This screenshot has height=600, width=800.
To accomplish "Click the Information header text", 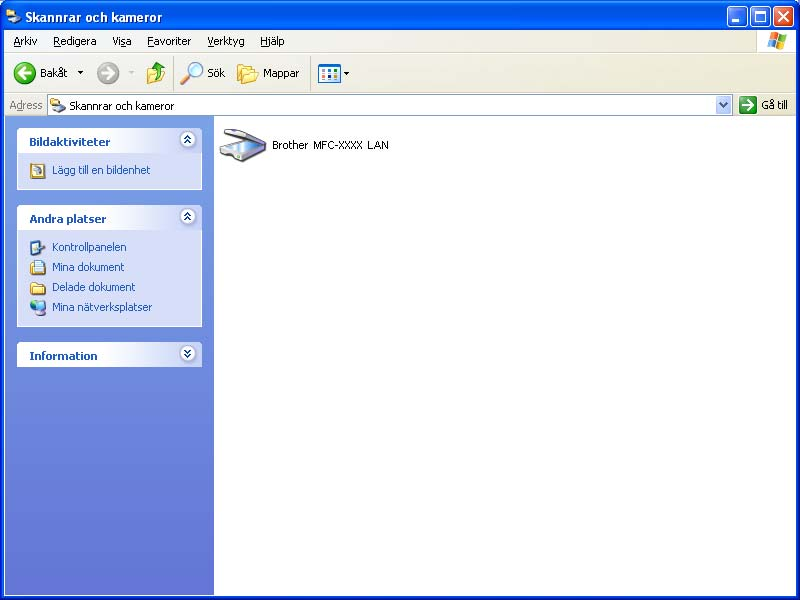I will [x=63, y=356].
